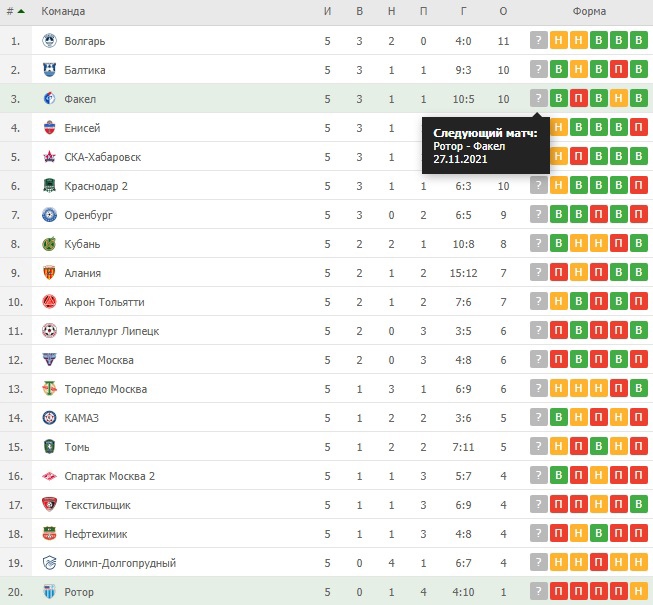Click Волгарь's gray question-mark next match box
The image size is (653, 605).
click(x=539, y=41)
